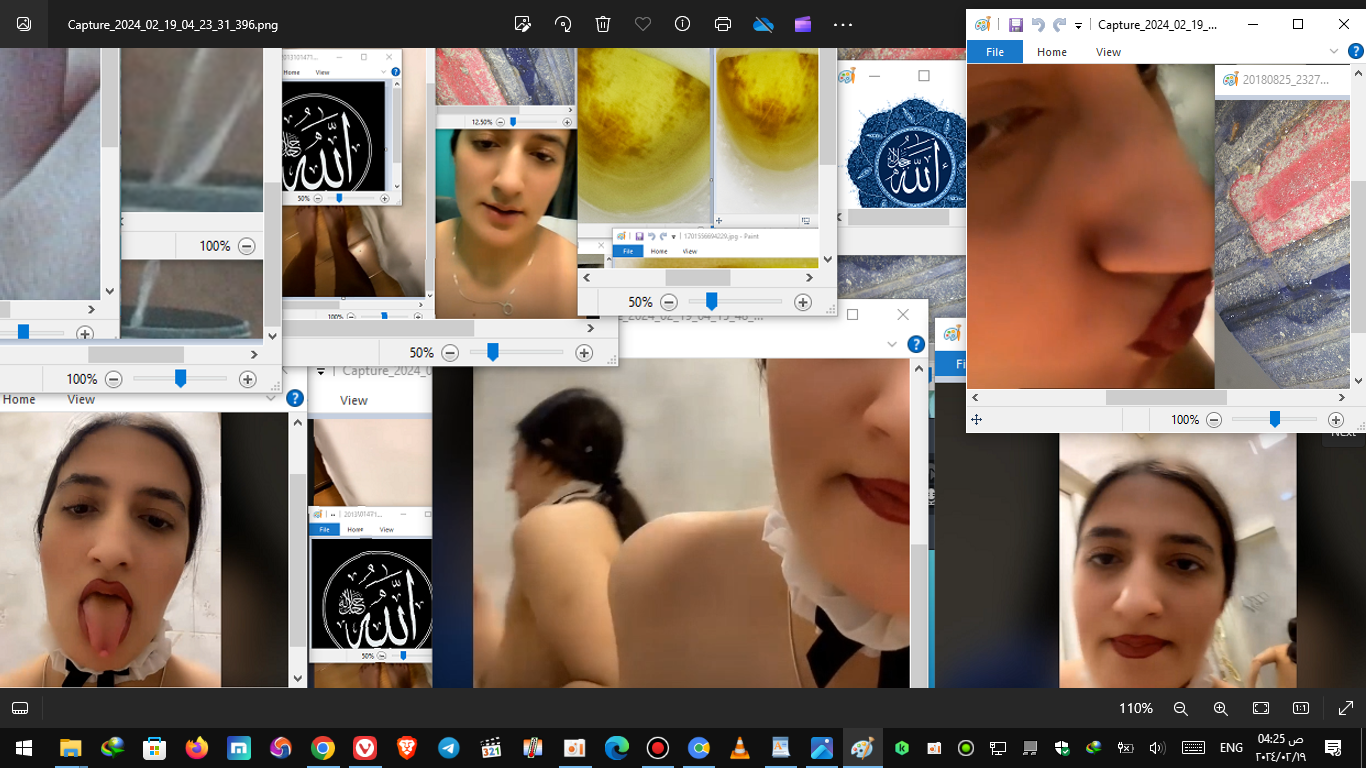The height and width of the screenshot is (768, 1366).
Task: Click the Paint zoom slider at 100%
Action: click(1274, 420)
